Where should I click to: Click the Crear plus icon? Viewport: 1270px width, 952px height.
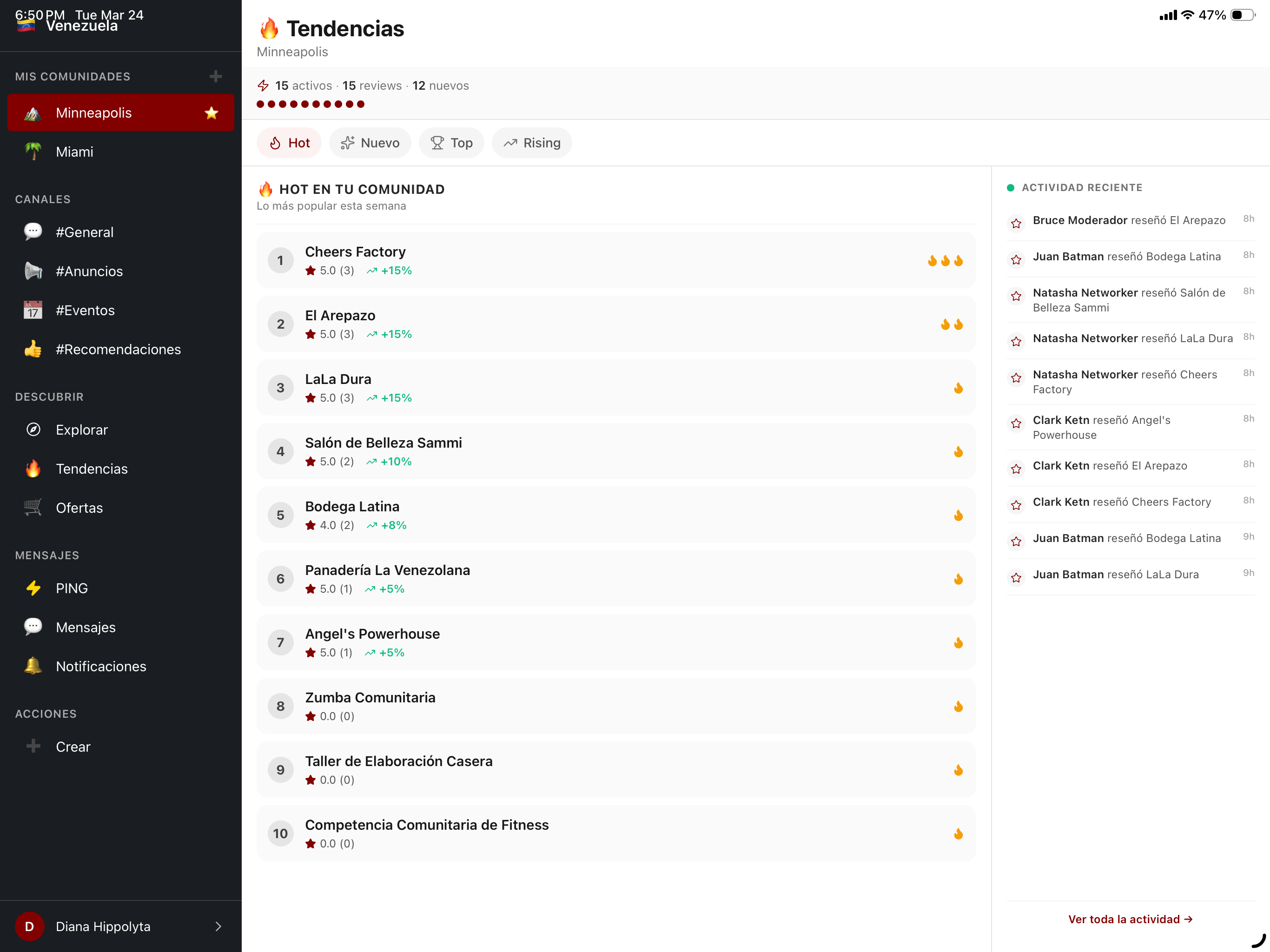(x=33, y=746)
